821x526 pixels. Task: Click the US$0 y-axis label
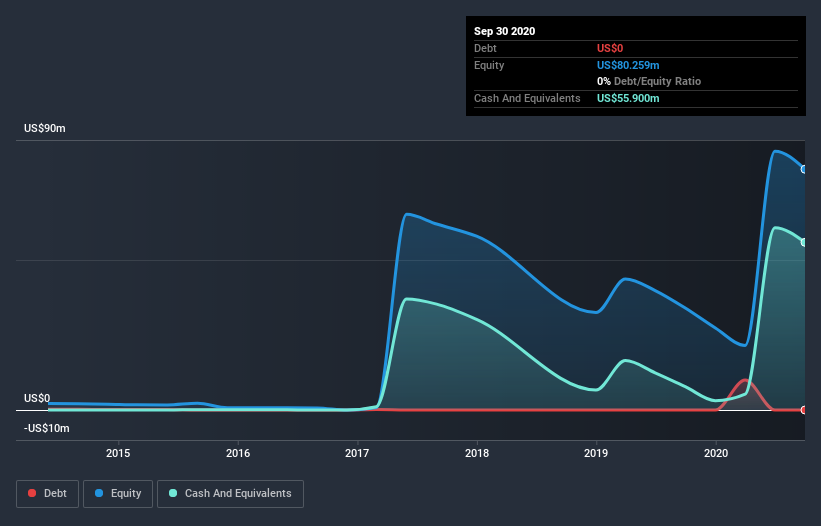pos(37,398)
